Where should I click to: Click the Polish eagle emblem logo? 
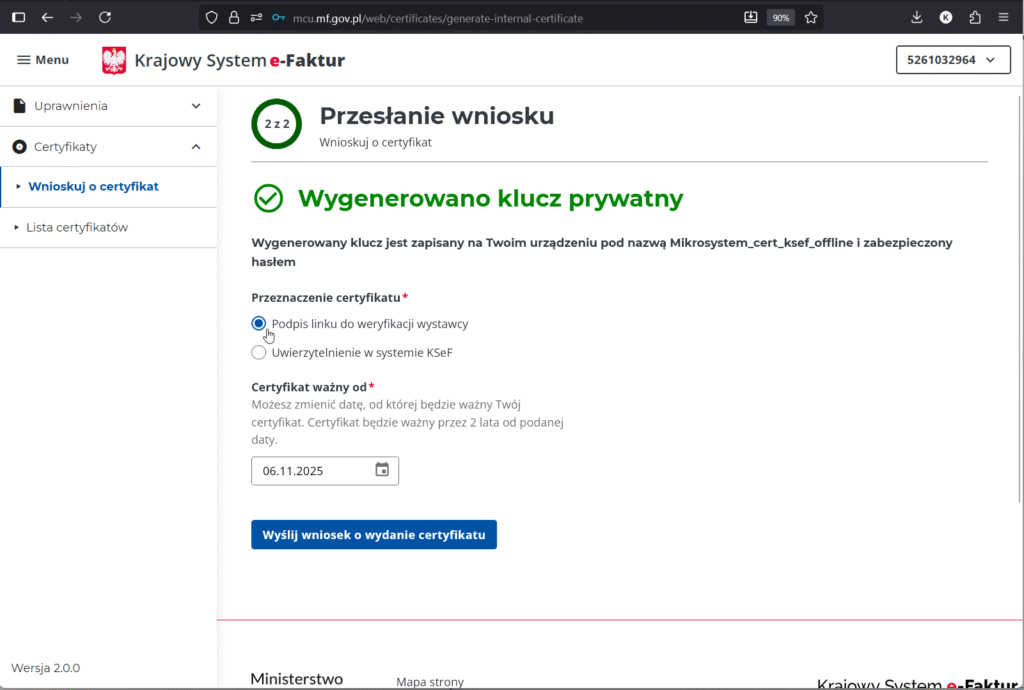click(114, 61)
